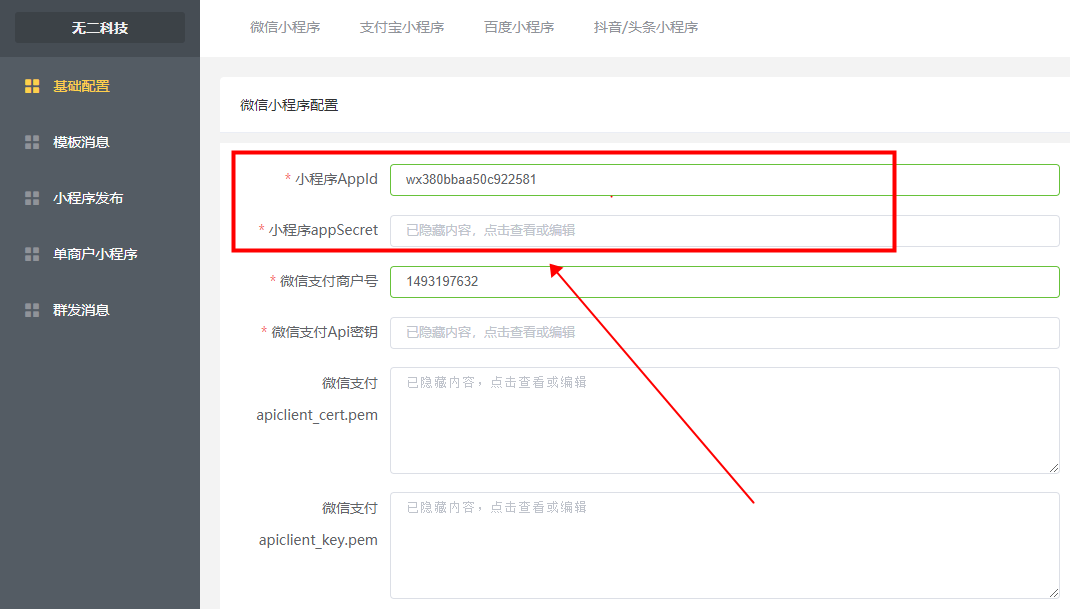Click the 单商户小程序 grid icon

32,254
